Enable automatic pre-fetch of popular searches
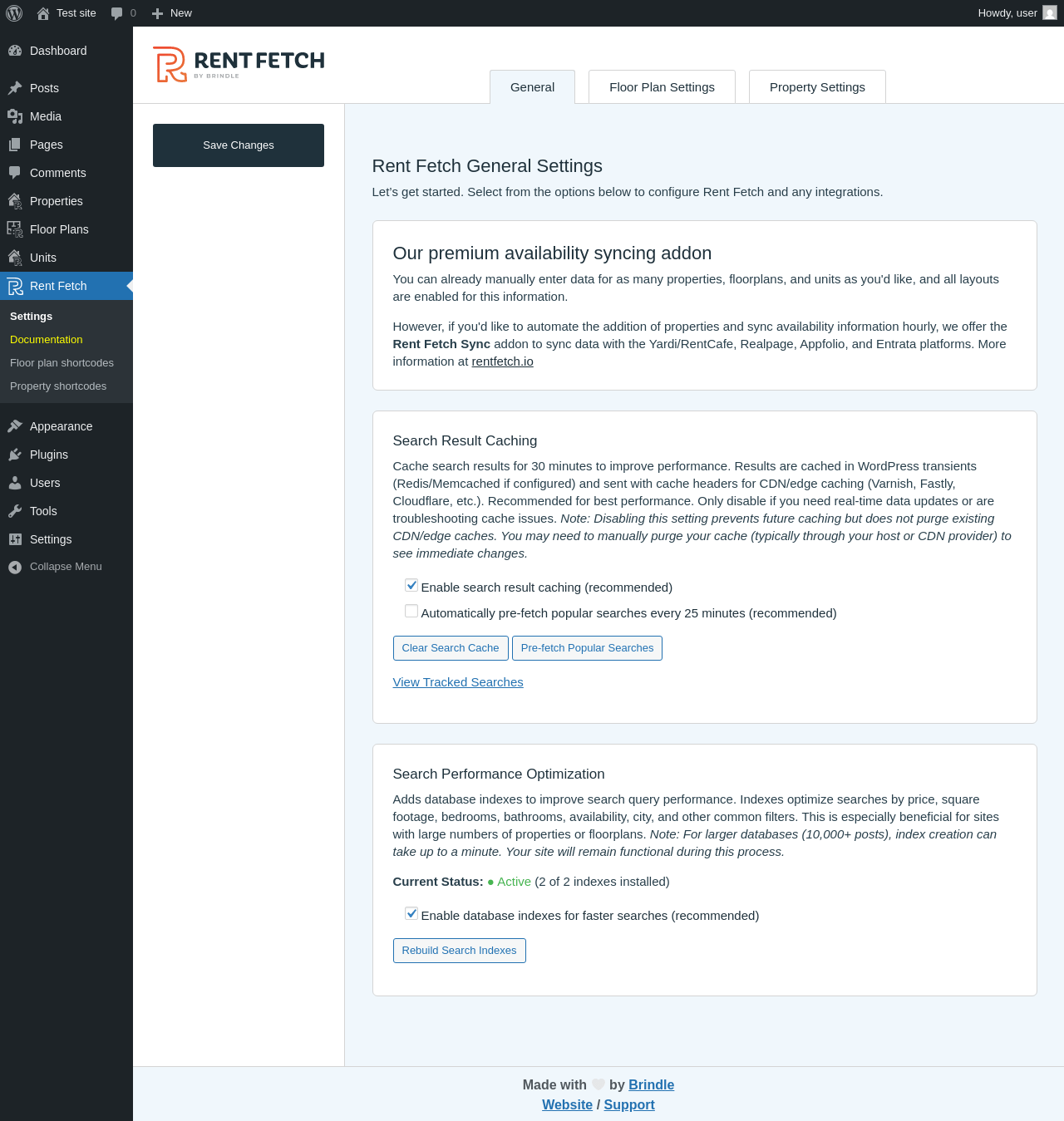Screen dimensions: 1064x1121 coord(411,612)
